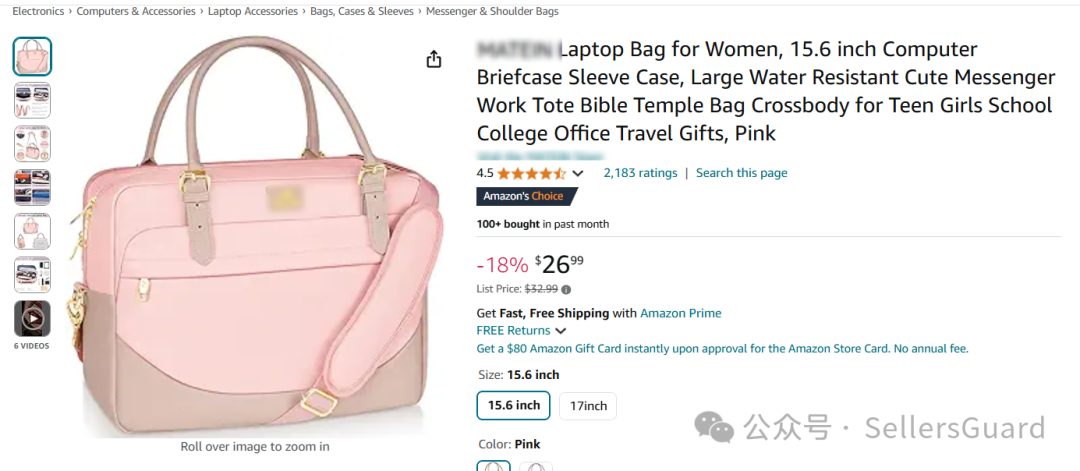
Task: Open the Amazon Prime link
Action: tap(680, 313)
